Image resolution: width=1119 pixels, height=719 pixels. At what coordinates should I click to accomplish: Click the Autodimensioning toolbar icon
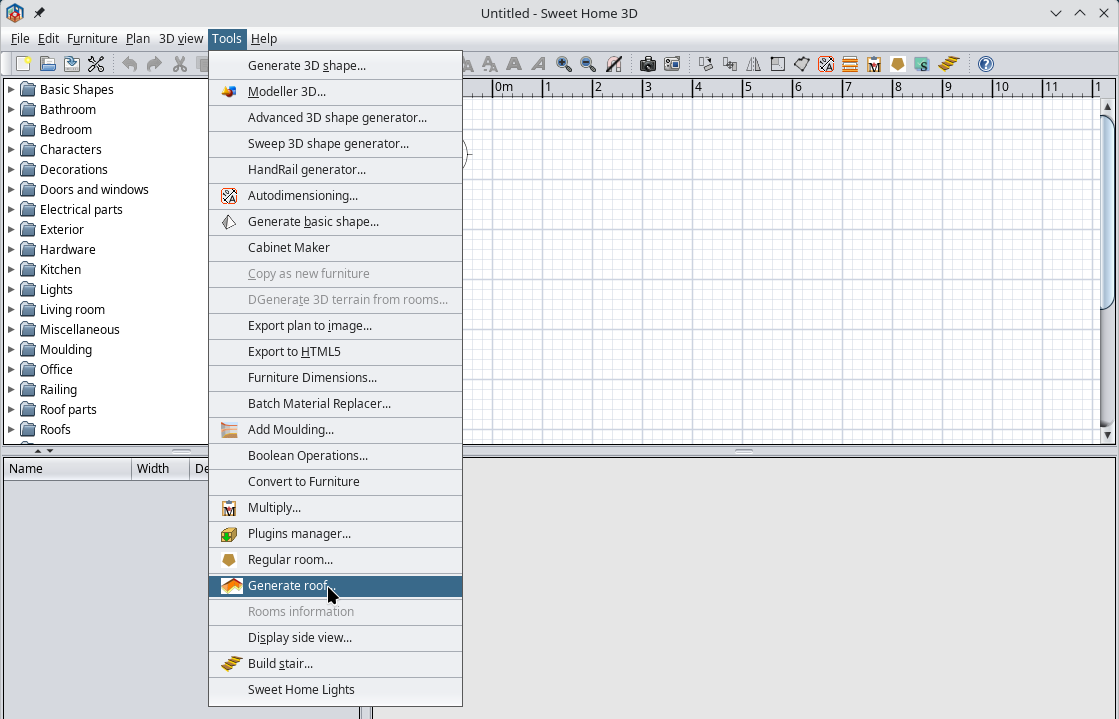pyautogui.click(x=826, y=64)
